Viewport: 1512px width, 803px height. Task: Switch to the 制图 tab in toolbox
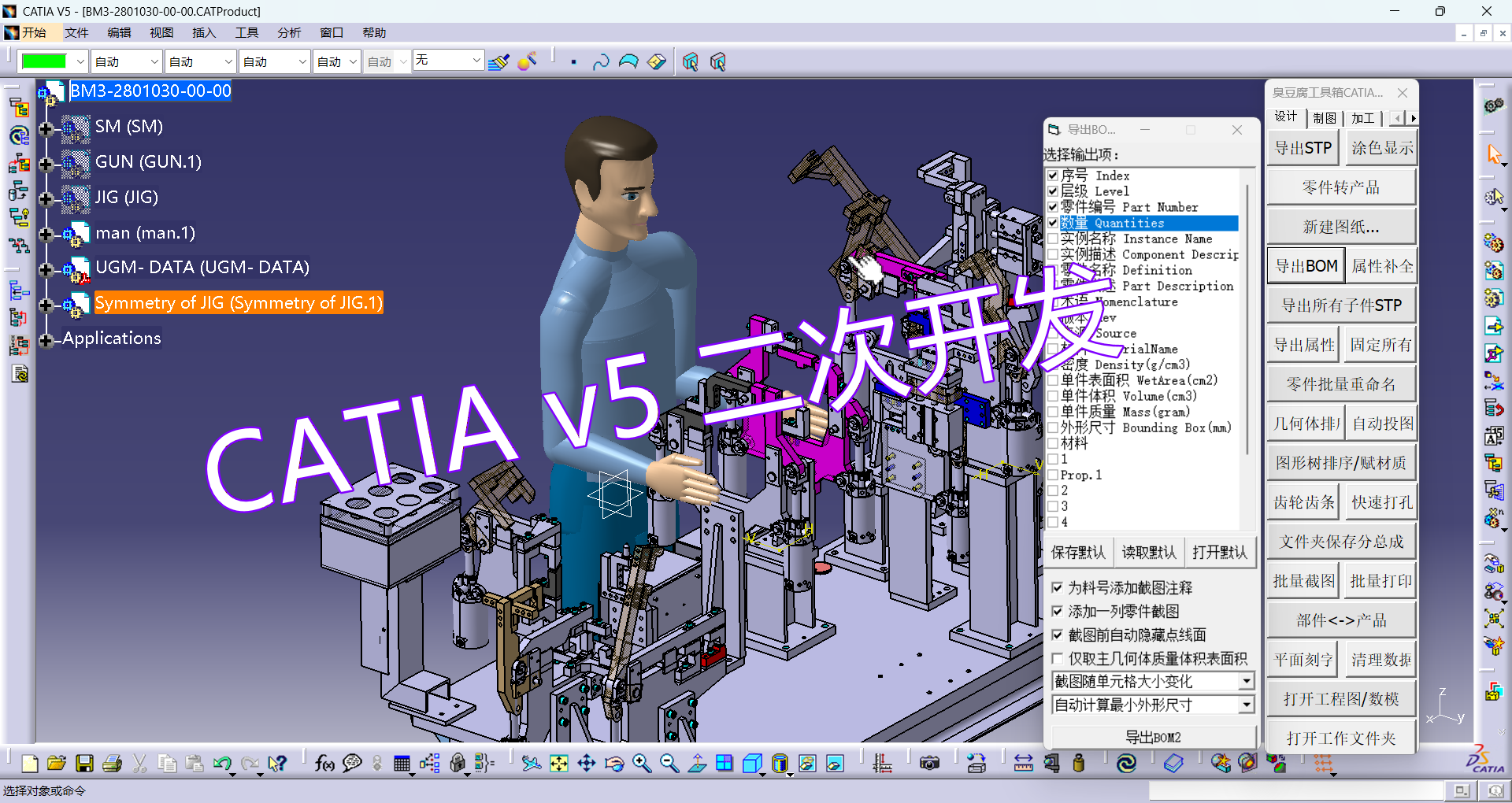(x=1325, y=118)
